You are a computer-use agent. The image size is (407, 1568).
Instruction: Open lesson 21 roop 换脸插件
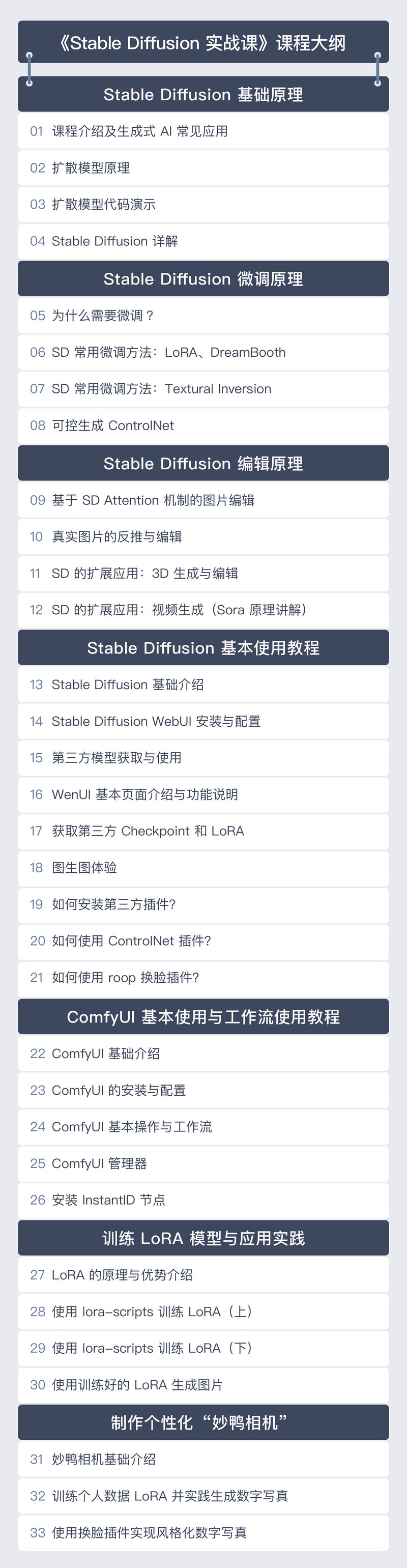click(203, 978)
